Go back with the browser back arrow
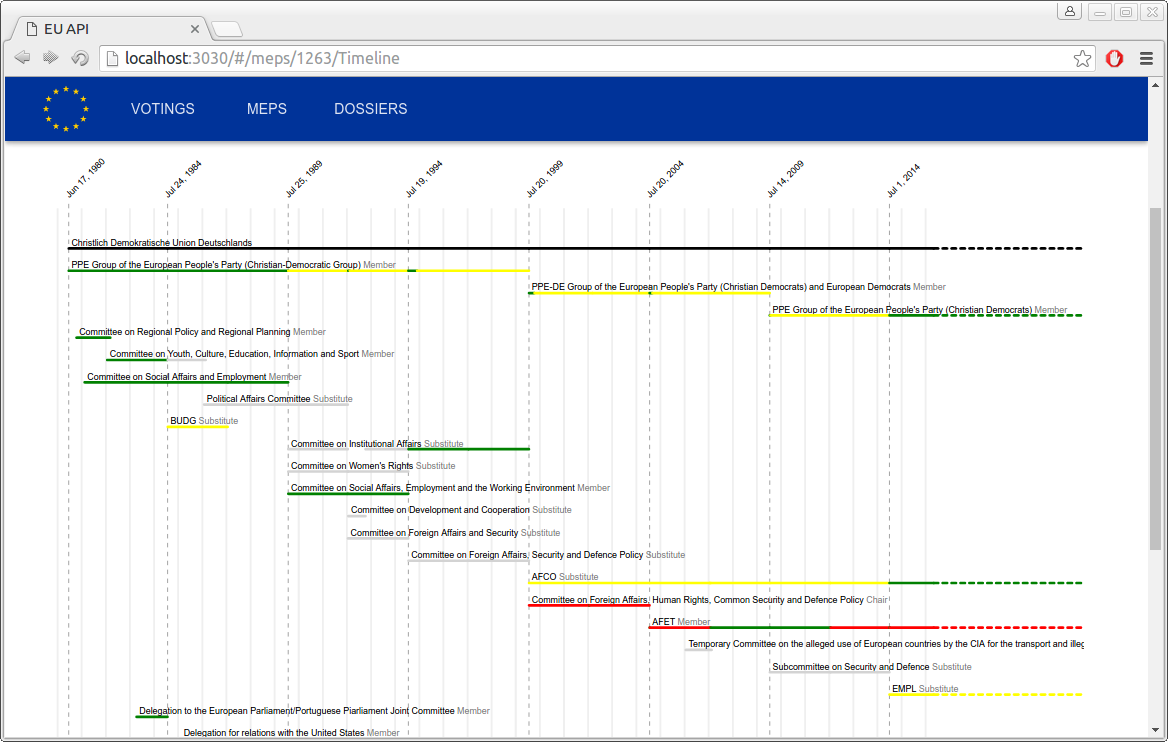The width and height of the screenshot is (1168, 742). (22, 58)
